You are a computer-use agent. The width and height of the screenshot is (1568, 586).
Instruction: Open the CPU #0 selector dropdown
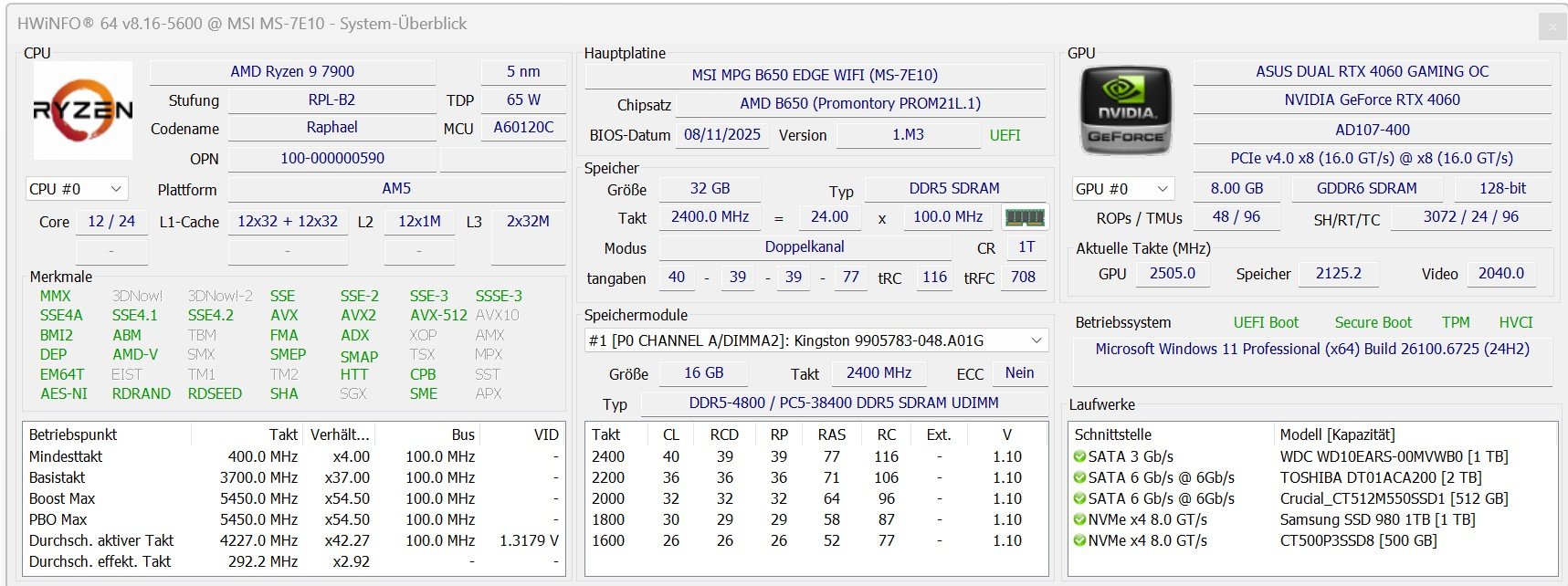point(77,189)
